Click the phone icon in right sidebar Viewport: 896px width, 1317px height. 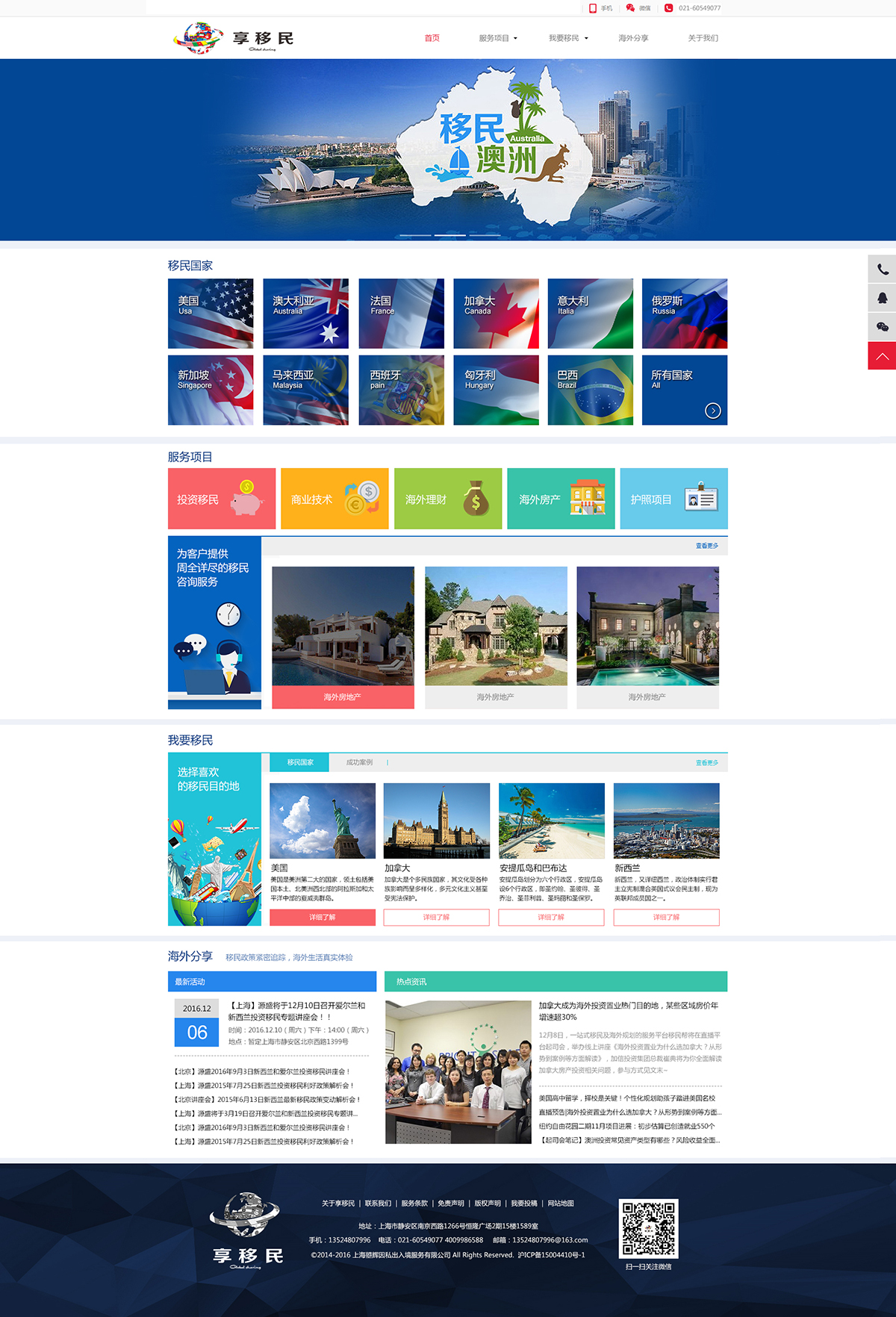pos(882,270)
